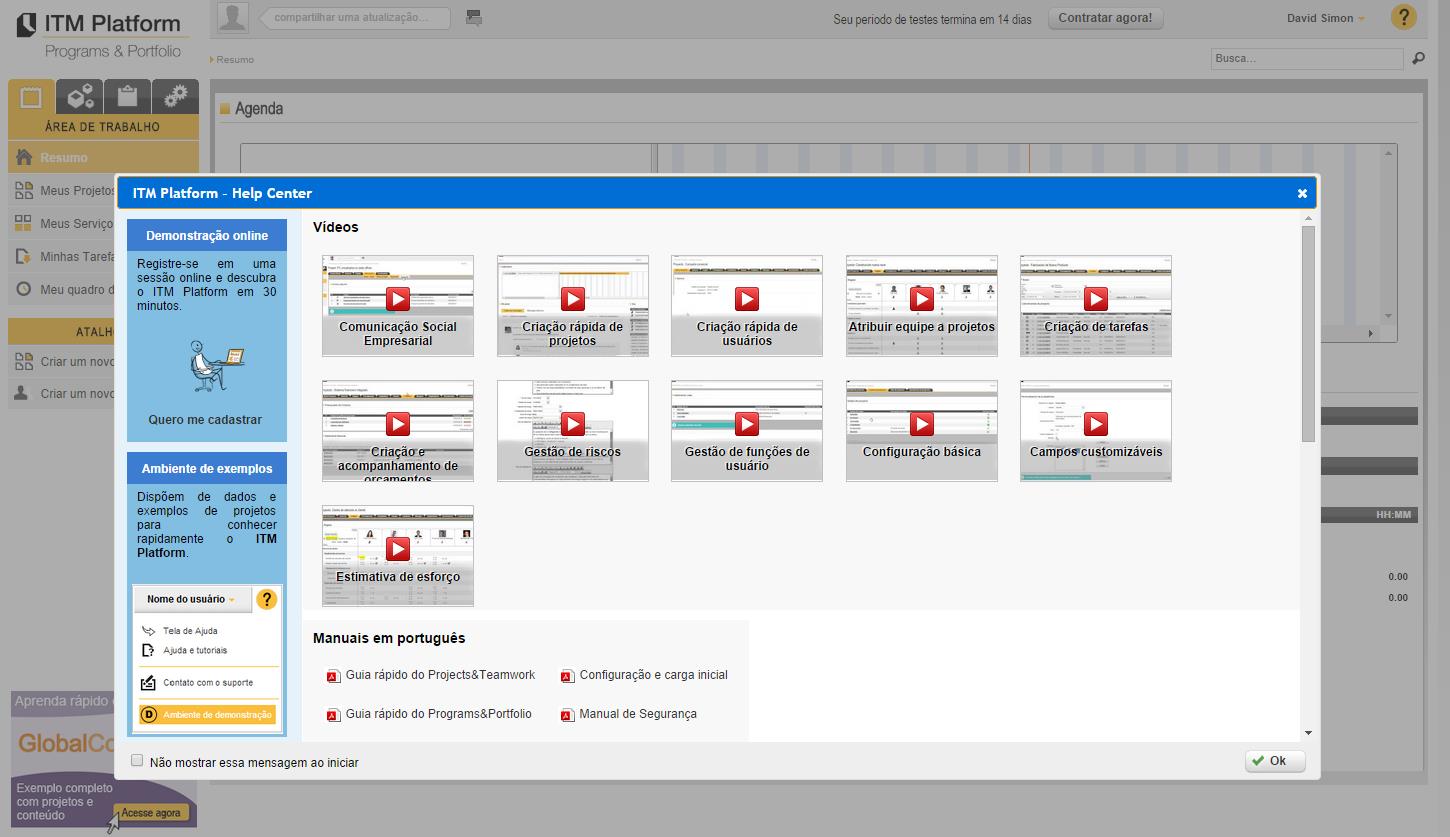Open Resumo in the sidebar

coord(103,158)
